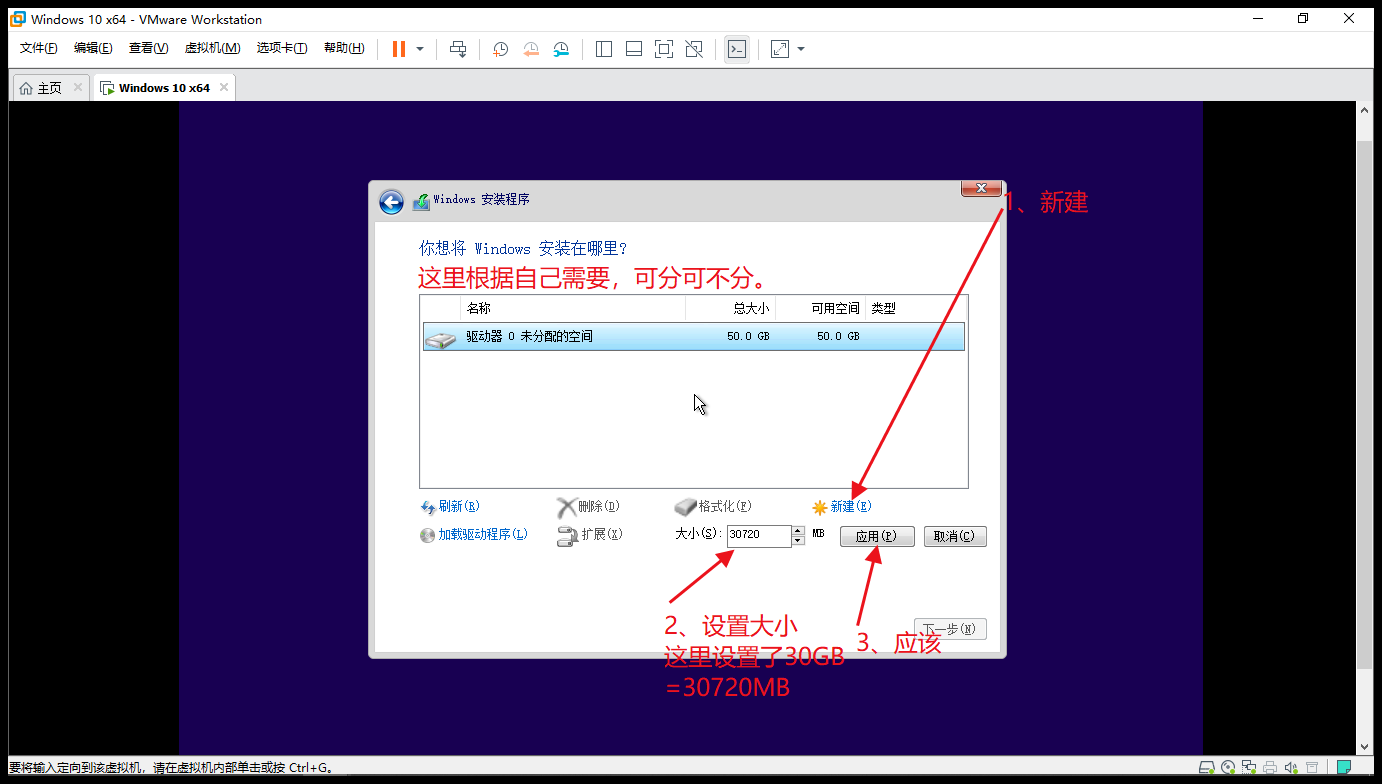Click the 加载驱动程序(L) link

[x=474, y=535]
